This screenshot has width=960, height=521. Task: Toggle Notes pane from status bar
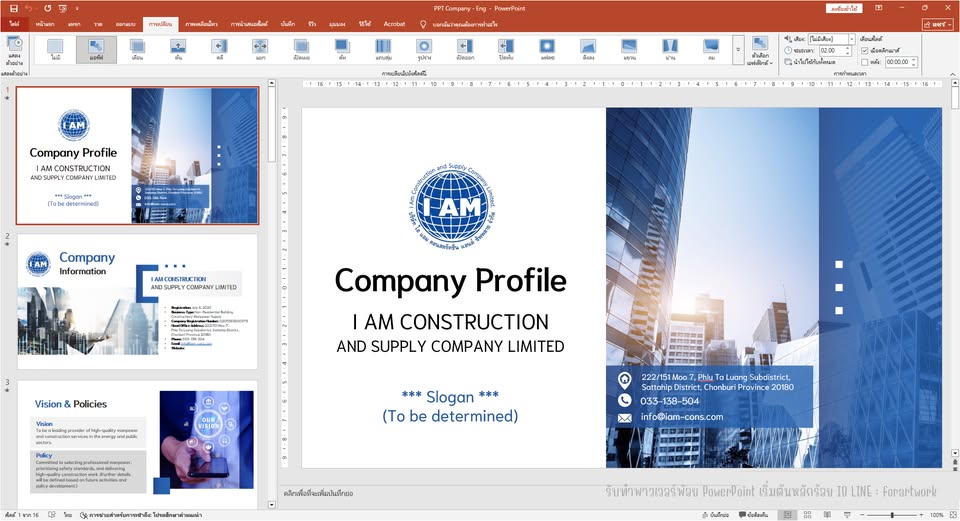pos(714,515)
